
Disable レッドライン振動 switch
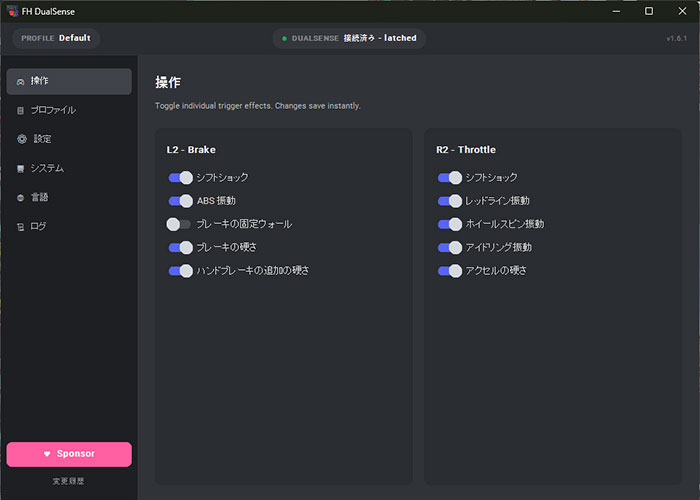450,201
